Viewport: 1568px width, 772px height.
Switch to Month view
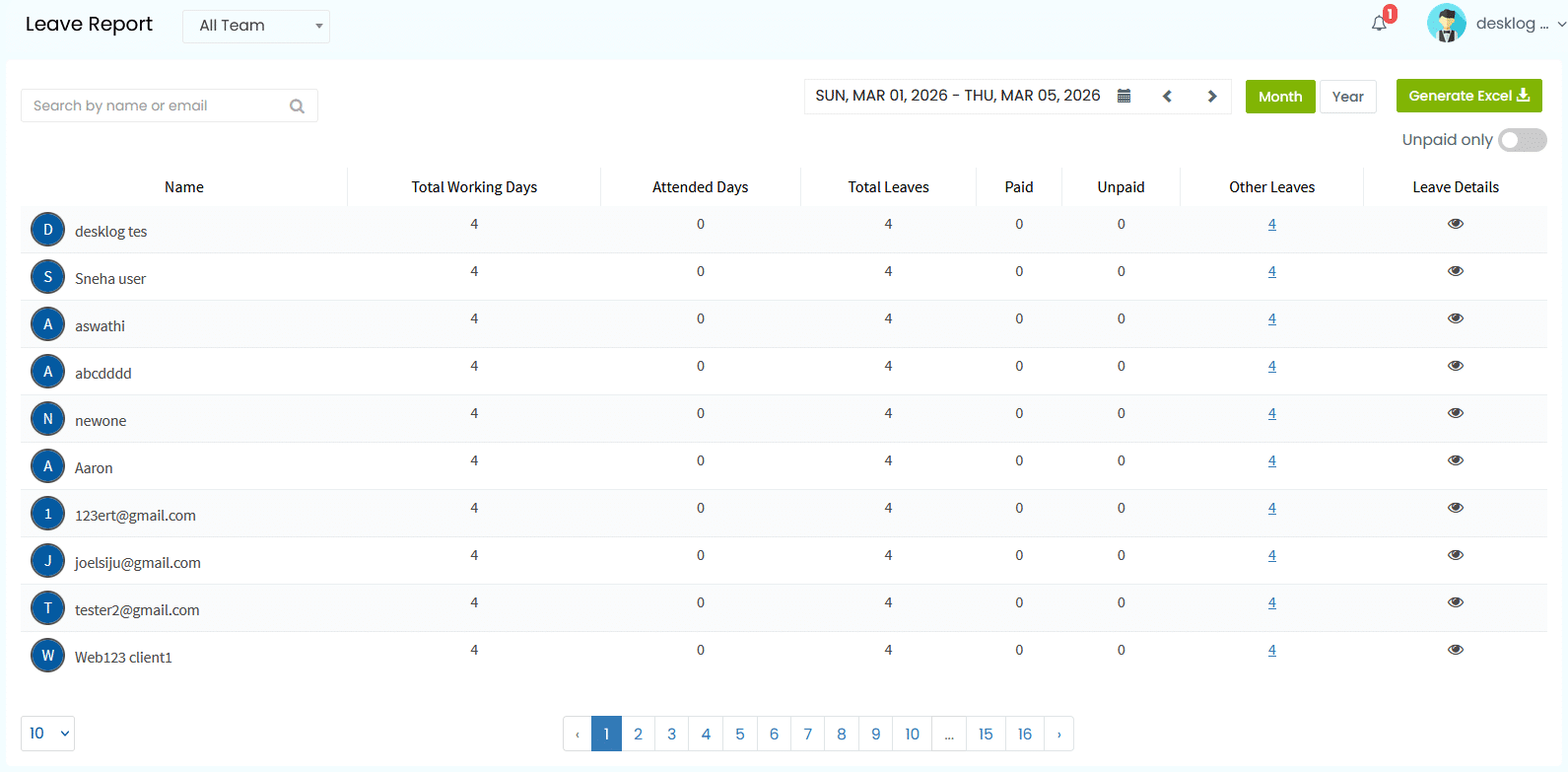tap(1280, 97)
